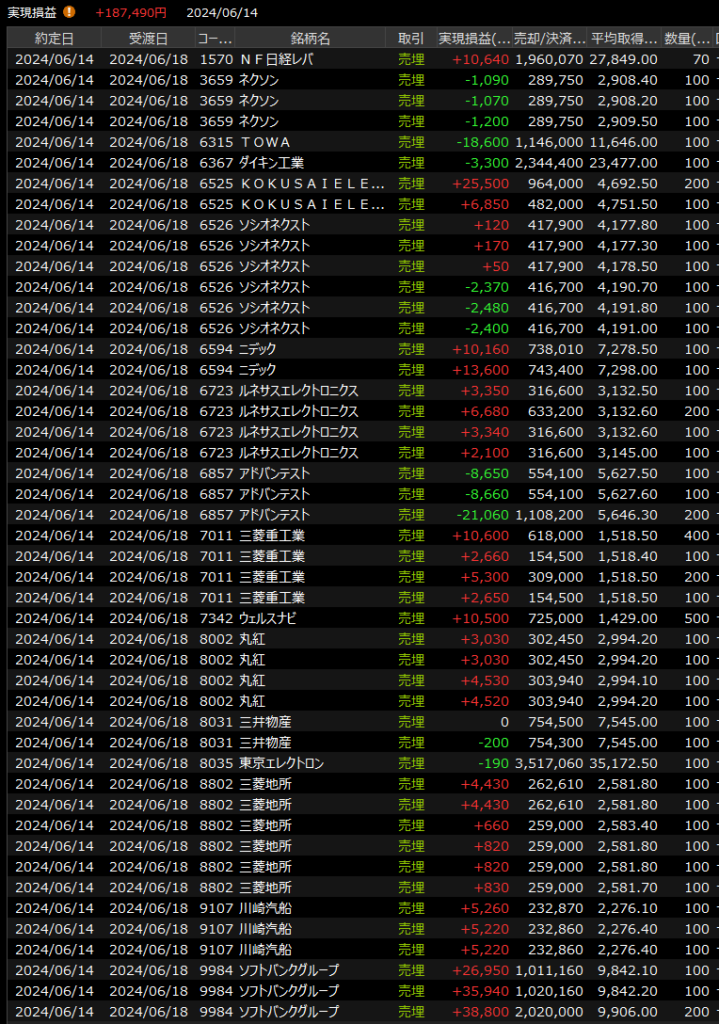The height and width of the screenshot is (1024, 719).
Task: Sort by the 受渡日 column header
Action: pos(148,39)
